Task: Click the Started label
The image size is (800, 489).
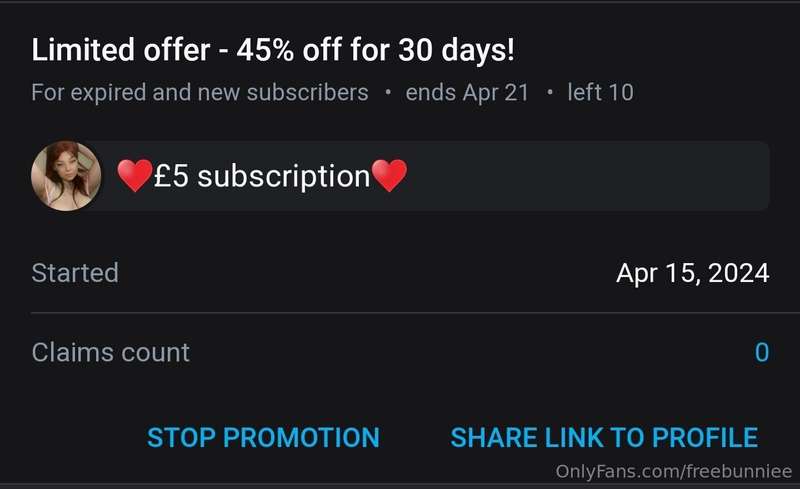Action: 75,273
